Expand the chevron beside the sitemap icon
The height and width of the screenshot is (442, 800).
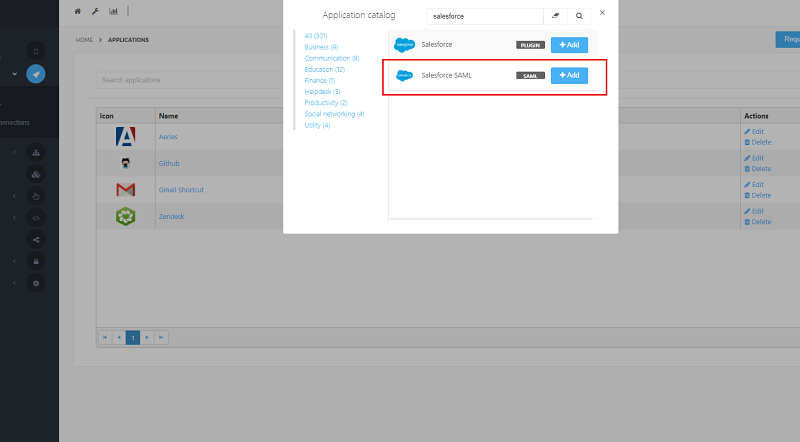click(14, 152)
